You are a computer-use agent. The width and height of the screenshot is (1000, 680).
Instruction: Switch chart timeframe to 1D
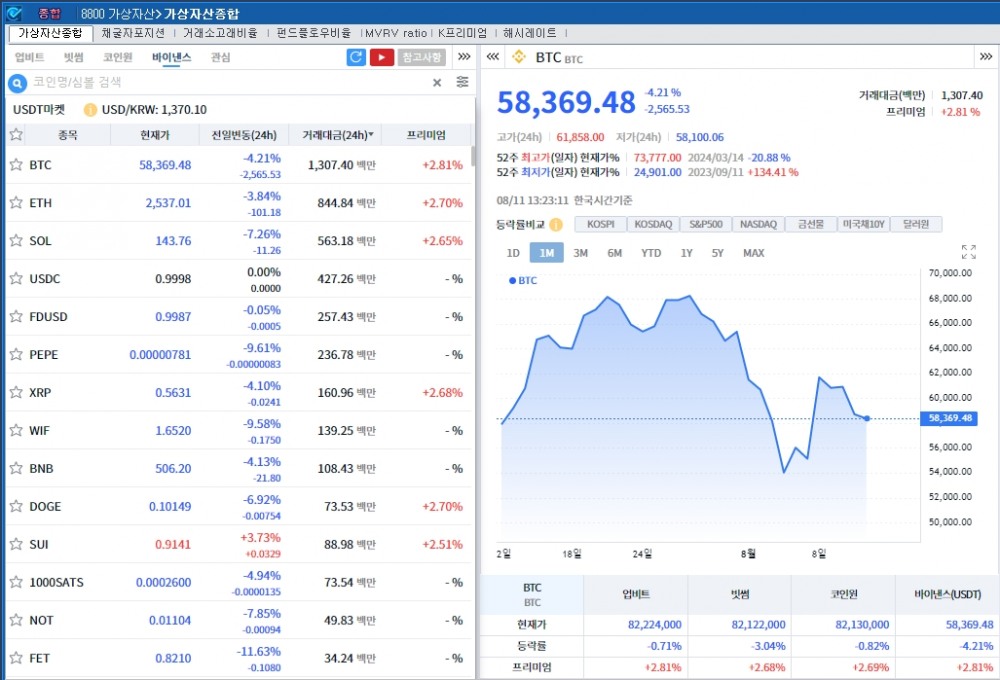[x=513, y=253]
